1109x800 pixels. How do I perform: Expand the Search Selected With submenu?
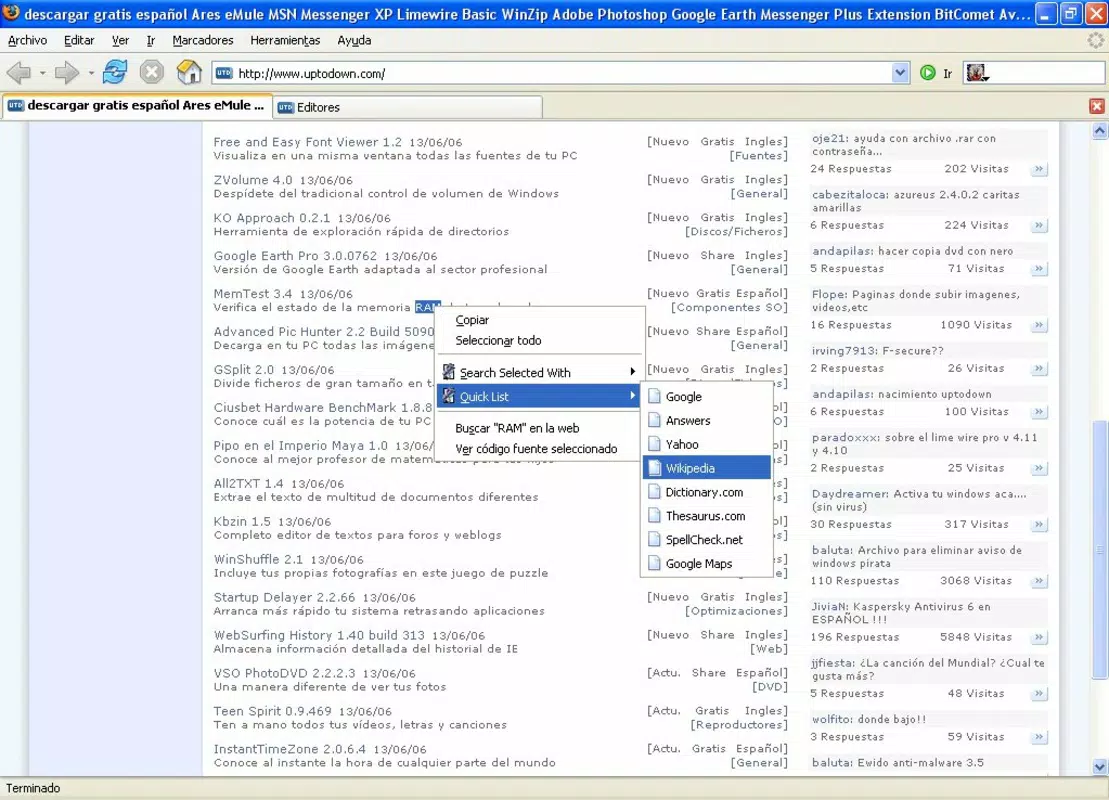pyautogui.click(x=632, y=372)
